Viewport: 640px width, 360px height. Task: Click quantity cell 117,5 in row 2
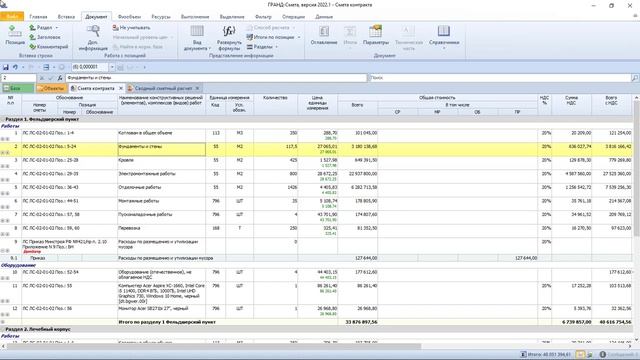[276, 149]
